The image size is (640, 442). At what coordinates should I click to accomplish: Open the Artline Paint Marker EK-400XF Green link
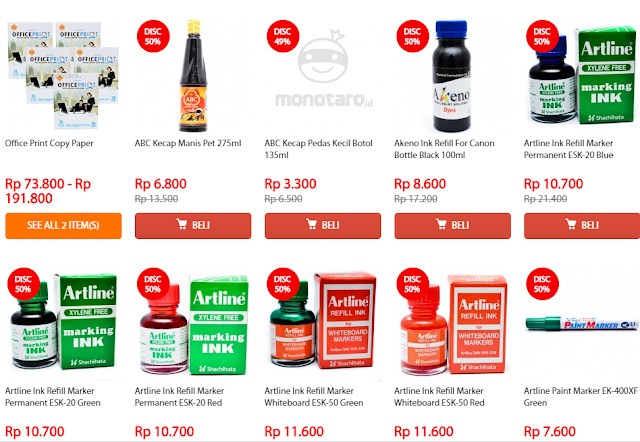click(580, 397)
